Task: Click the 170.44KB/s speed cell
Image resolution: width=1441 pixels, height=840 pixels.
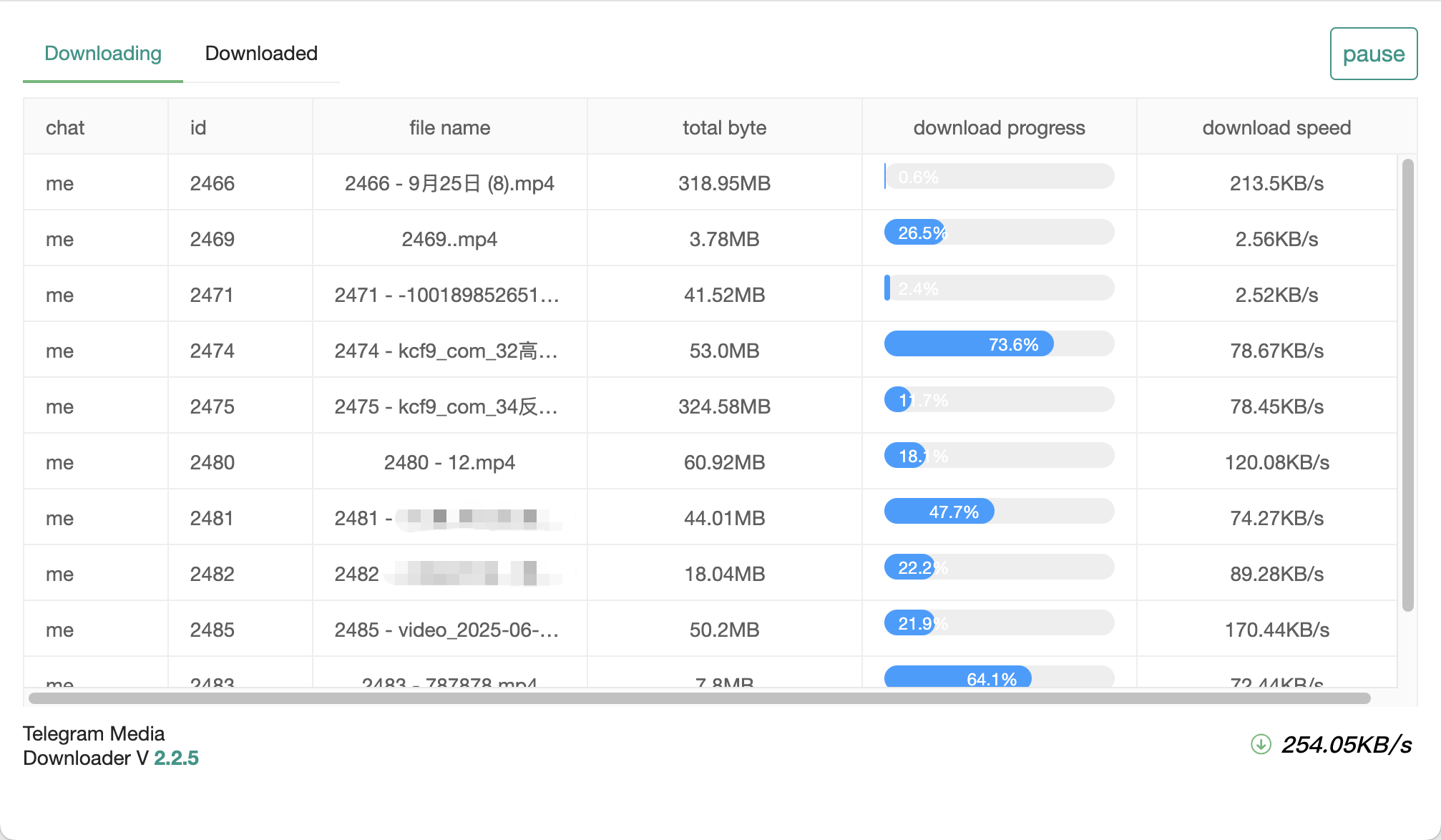Action: click(1276, 630)
